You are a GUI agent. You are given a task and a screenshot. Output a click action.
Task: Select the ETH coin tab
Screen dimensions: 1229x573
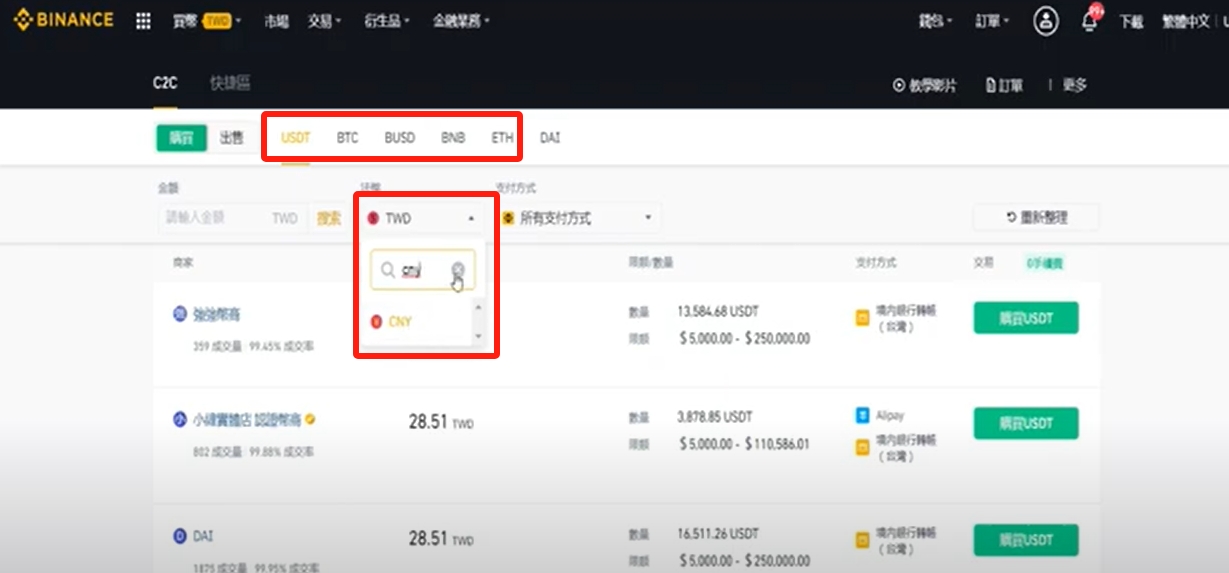(x=502, y=138)
